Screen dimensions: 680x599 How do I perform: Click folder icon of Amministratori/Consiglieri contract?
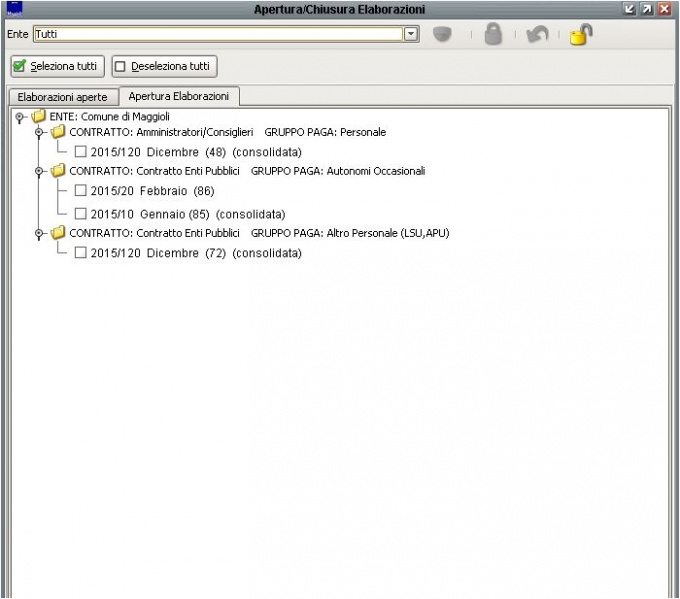[58, 131]
